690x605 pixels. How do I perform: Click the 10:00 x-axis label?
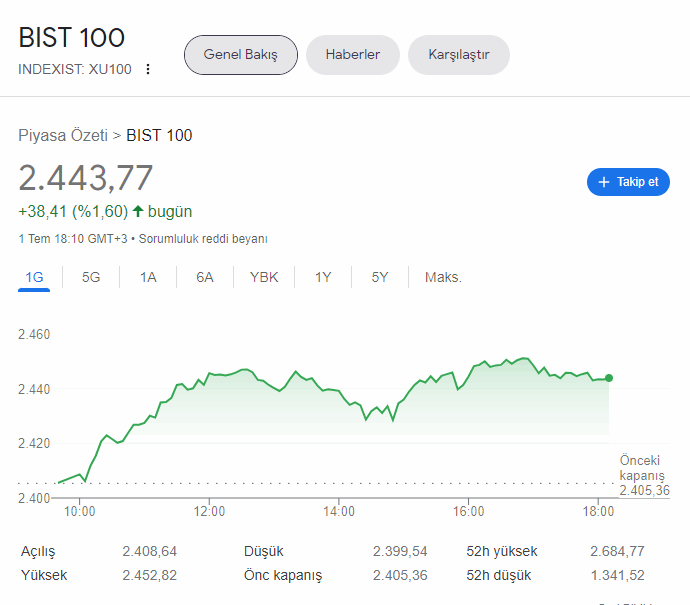[x=79, y=511]
